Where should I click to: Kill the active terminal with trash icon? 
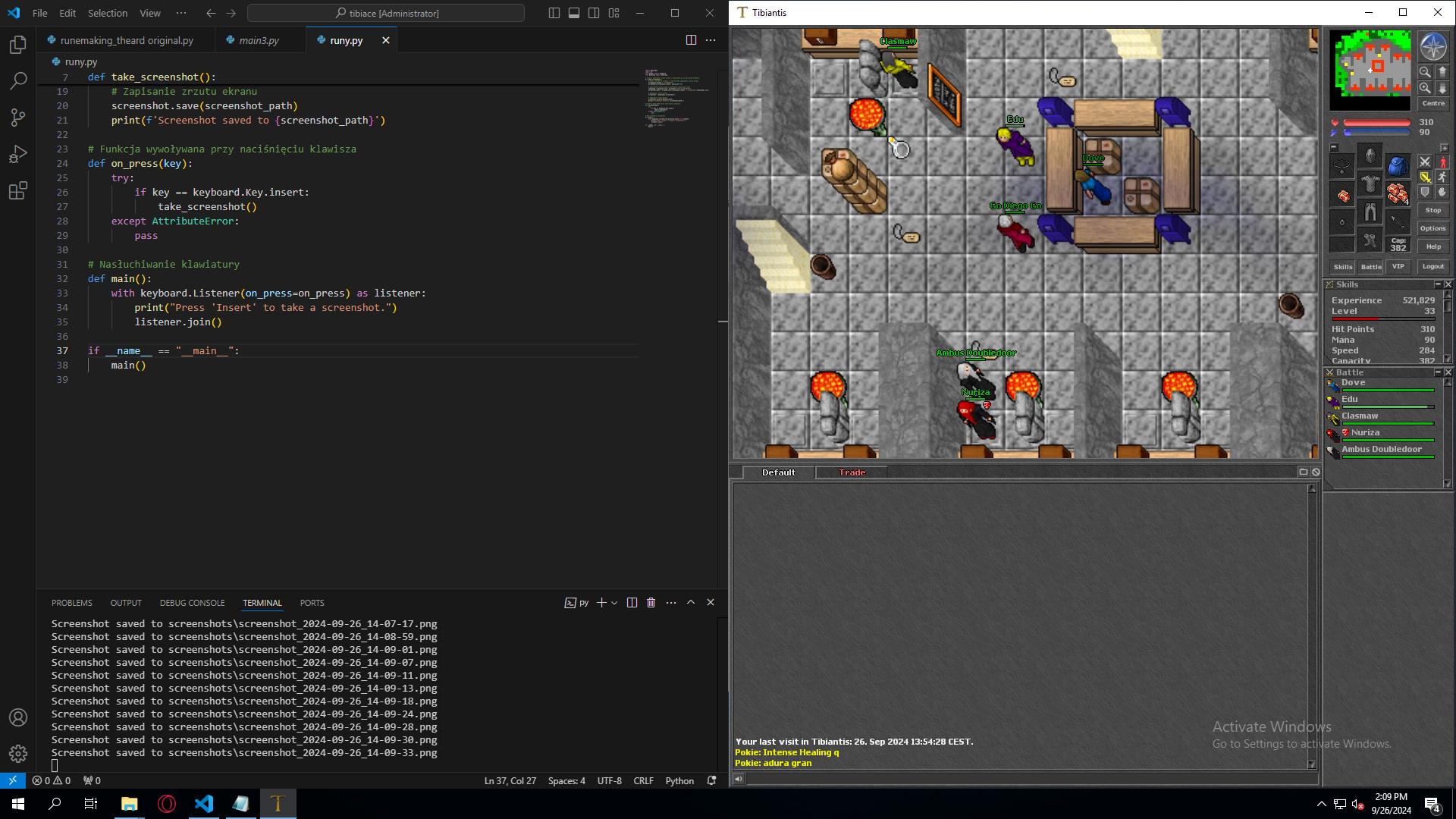pos(651,603)
